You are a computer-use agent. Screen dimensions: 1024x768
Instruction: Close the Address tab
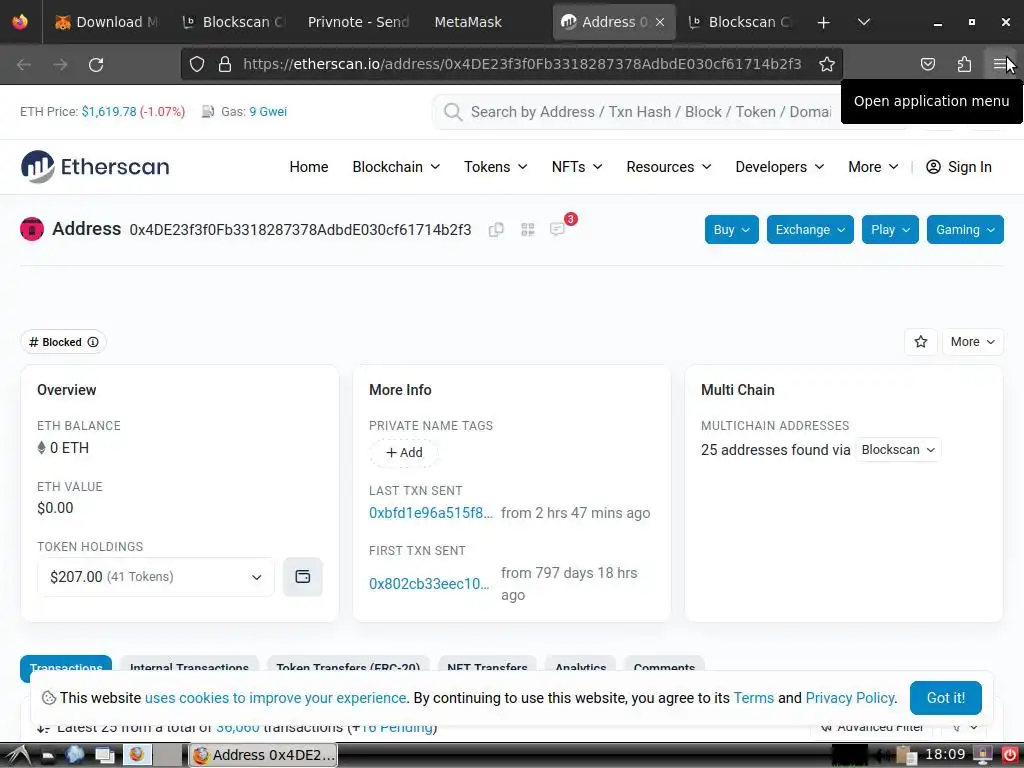tap(660, 22)
